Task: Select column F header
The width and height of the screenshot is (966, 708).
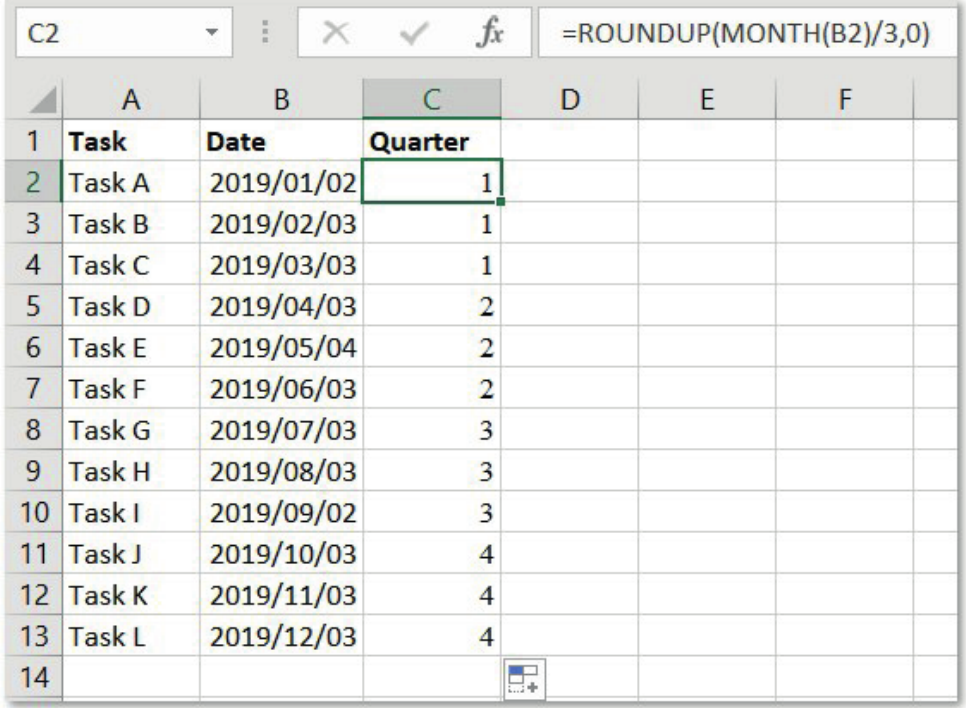Action: pyautogui.click(x=845, y=99)
